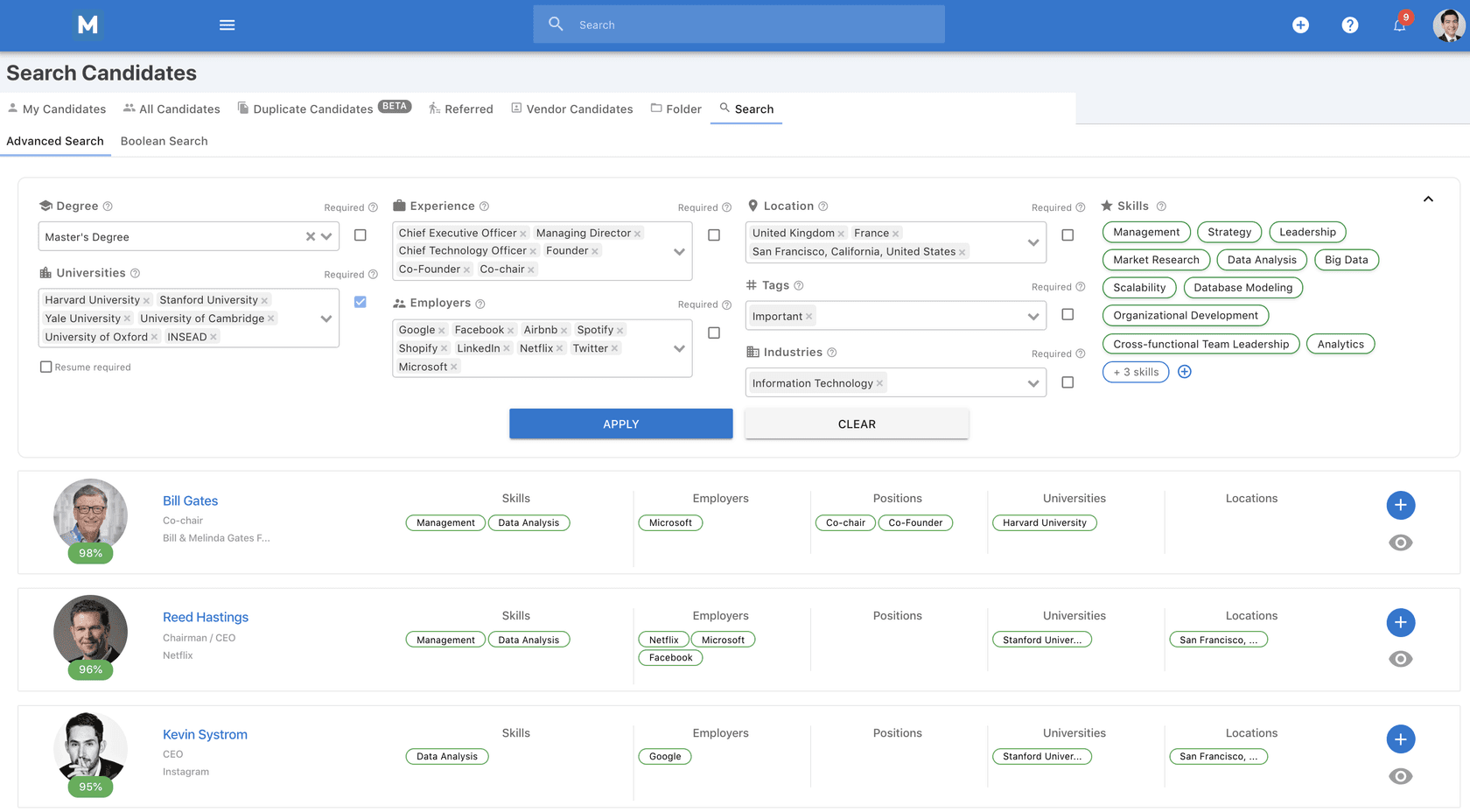The width and height of the screenshot is (1470, 812).
Task: Click the Industries help info icon
Action: [x=831, y=353]
